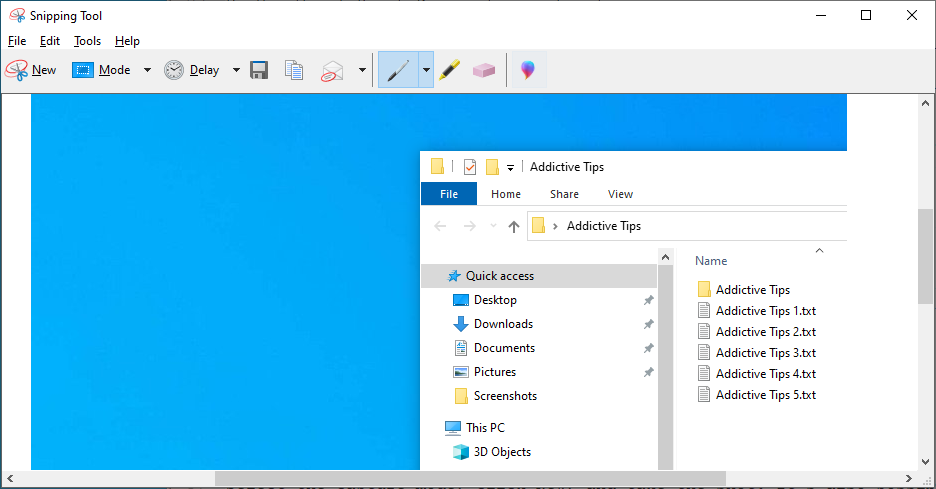Click the pin icon beside Documents
The image size is (936, 489).
click(648, 348)
